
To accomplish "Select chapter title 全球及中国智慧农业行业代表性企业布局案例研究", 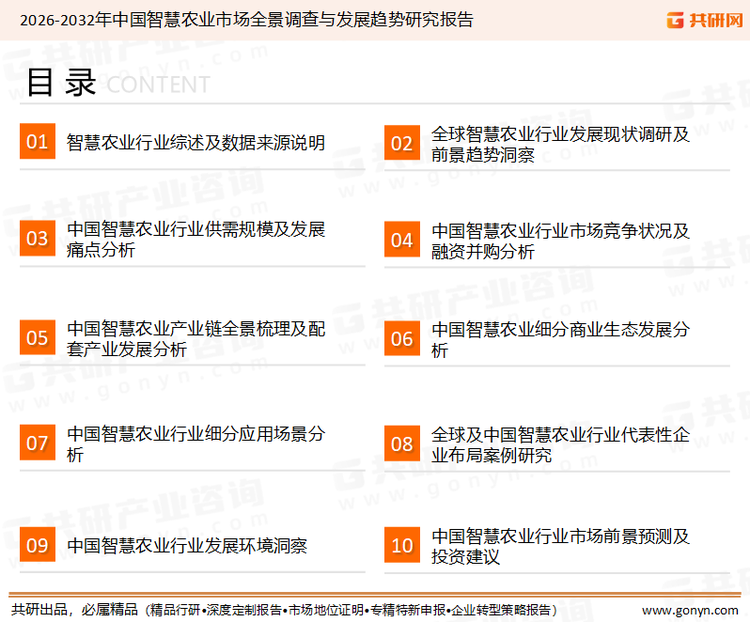I will (560, 445).
